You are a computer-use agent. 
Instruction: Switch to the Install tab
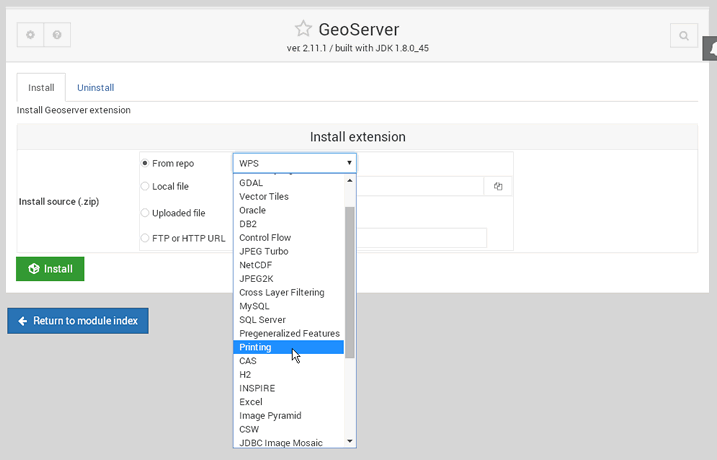point(41,87)
